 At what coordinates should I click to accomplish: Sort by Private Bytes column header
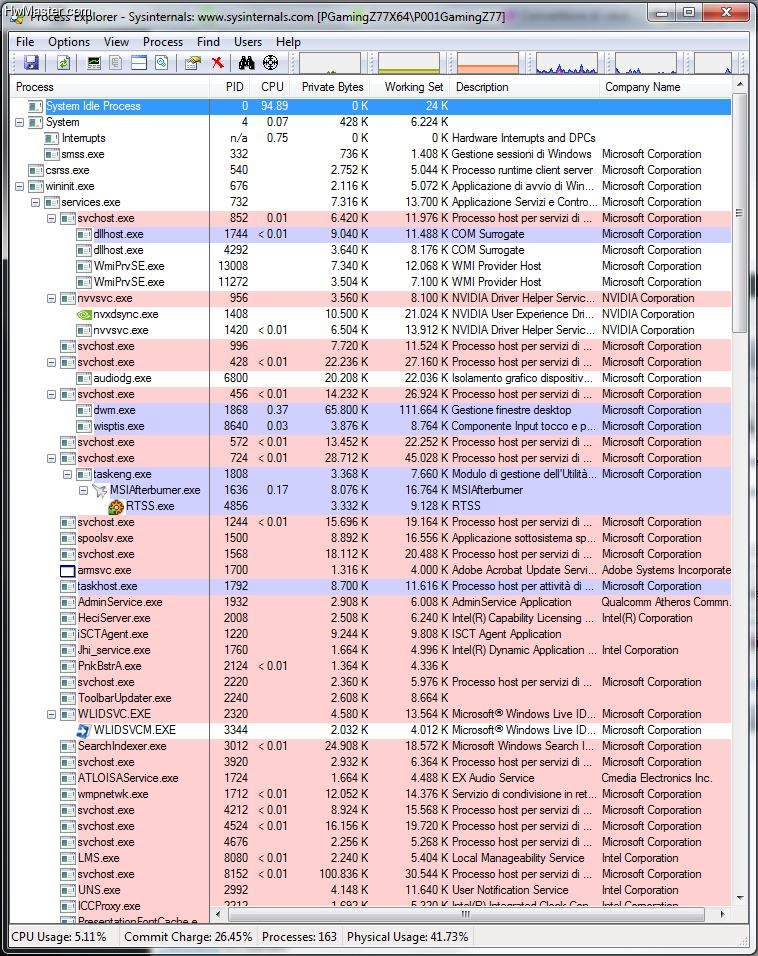[332, 87]
